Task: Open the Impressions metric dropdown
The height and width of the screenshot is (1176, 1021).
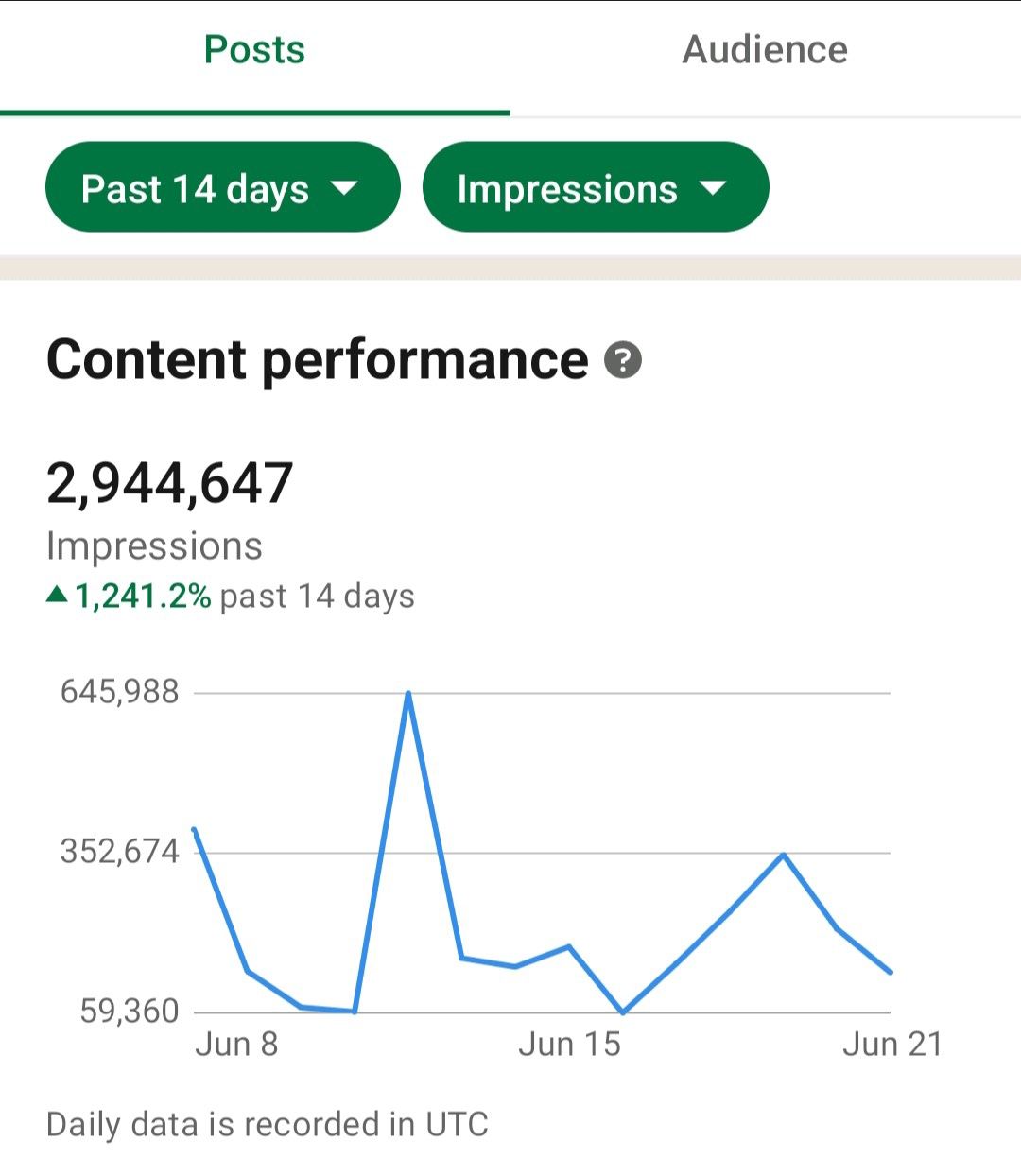Action: [x=595, y=188]
